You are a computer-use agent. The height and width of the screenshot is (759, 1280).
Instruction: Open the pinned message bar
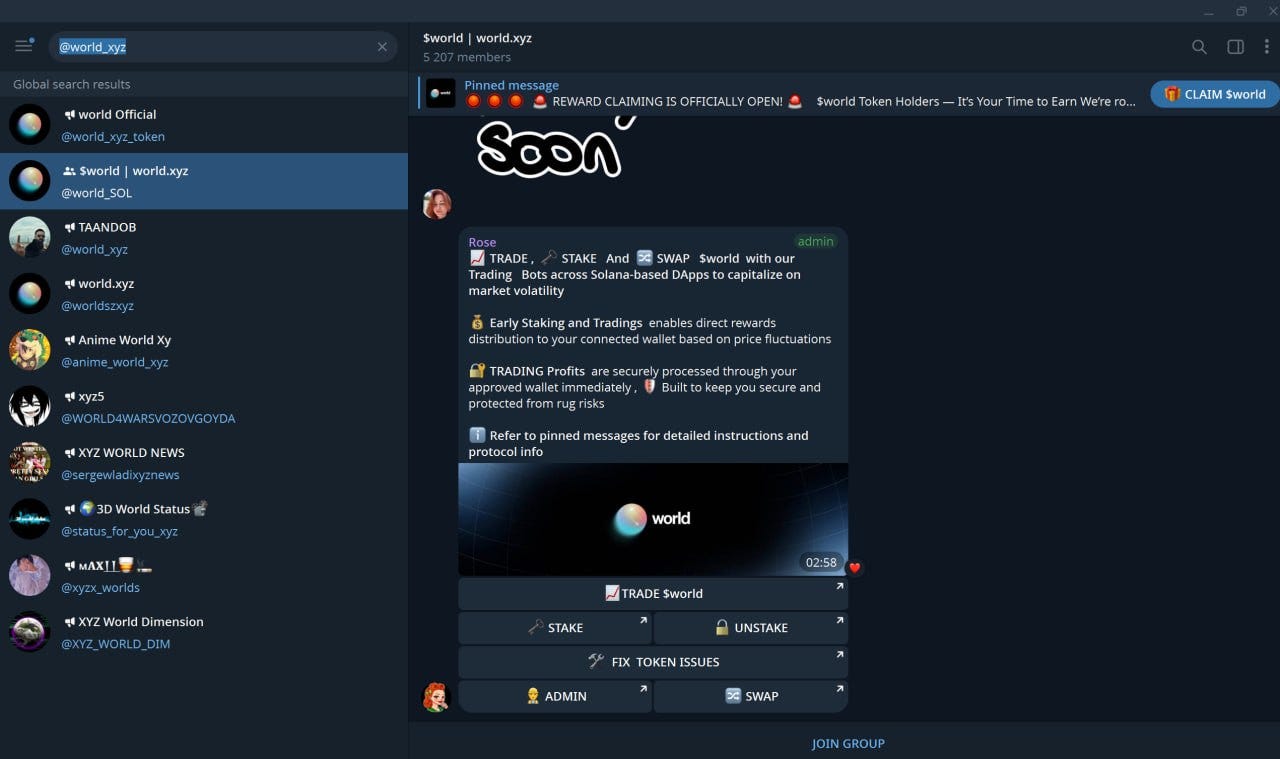[x=780, y=93]
